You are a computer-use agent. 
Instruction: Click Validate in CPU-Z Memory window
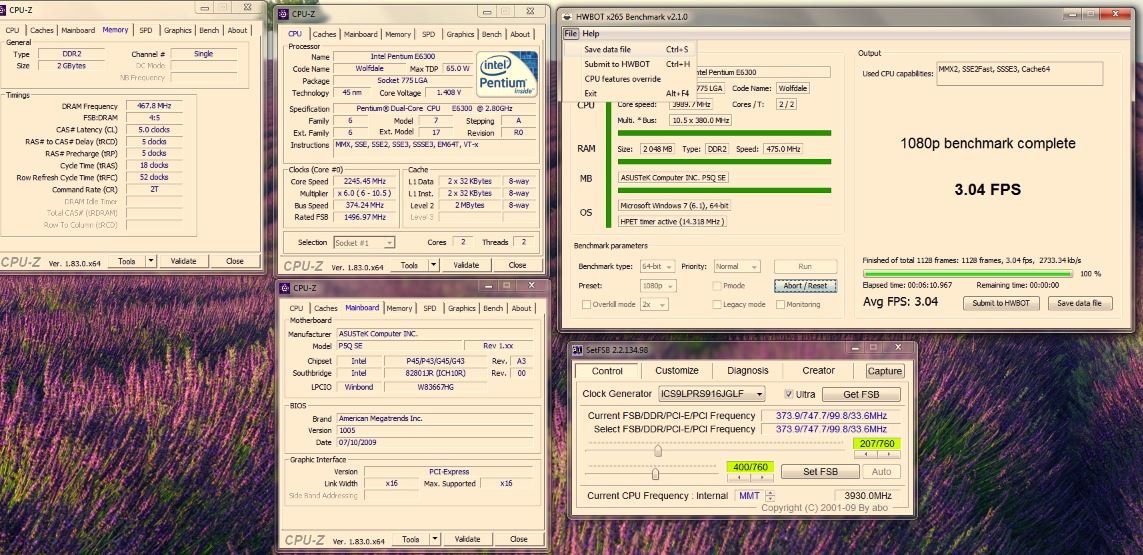pyautogui.click(x=183, y=261)
